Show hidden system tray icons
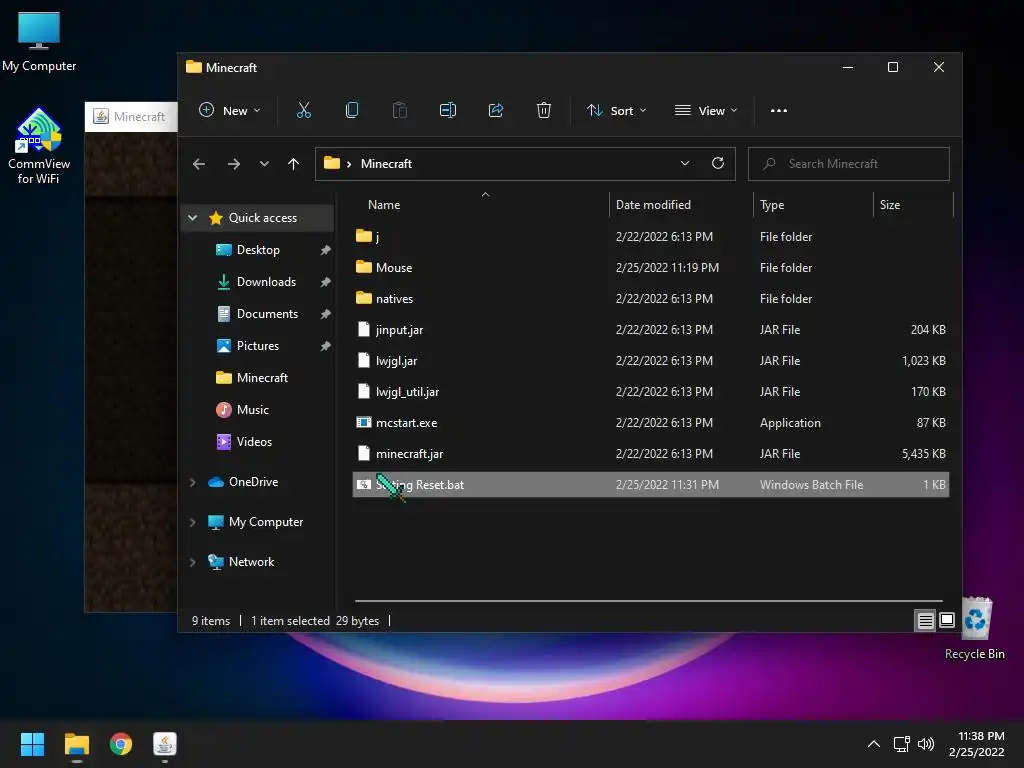Image resolution: width=1024 pixels, height=768 pixels. pyautogui.click(x=874, y=744)
